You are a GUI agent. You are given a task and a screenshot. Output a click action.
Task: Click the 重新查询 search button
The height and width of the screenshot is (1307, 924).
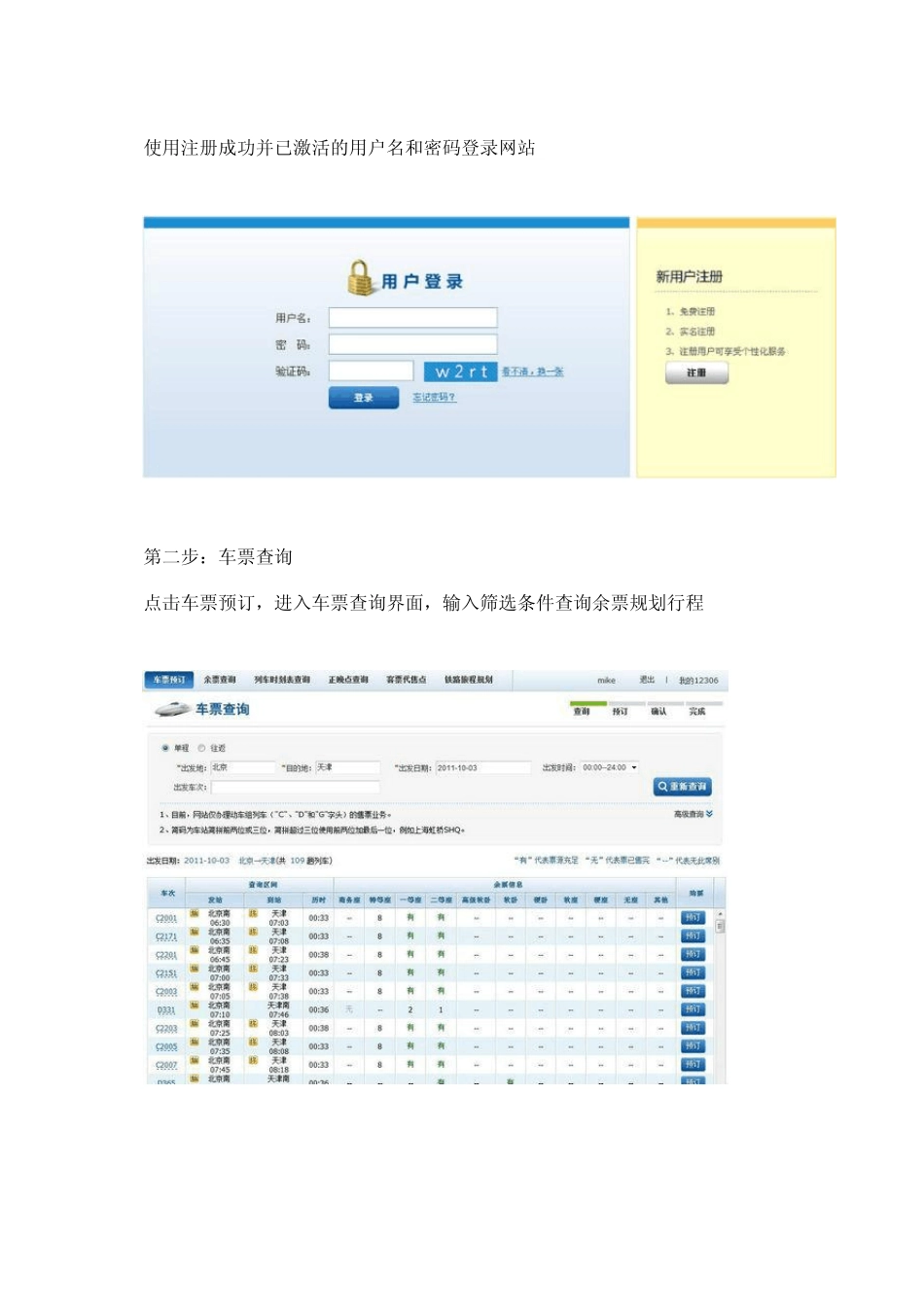pos(683,786)
